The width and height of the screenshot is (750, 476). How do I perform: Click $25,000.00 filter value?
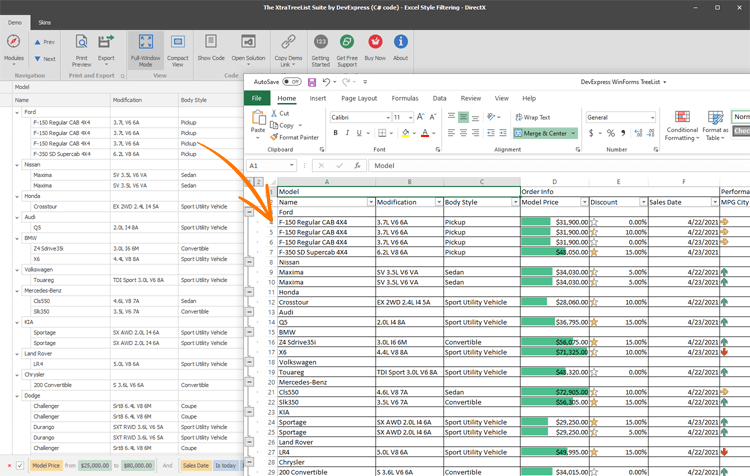(95, 465)
